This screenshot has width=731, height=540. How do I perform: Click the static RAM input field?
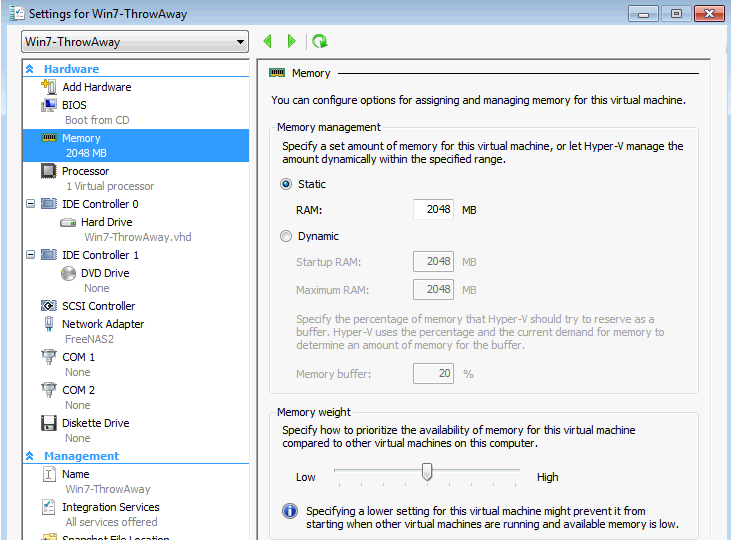pos(433,209)
